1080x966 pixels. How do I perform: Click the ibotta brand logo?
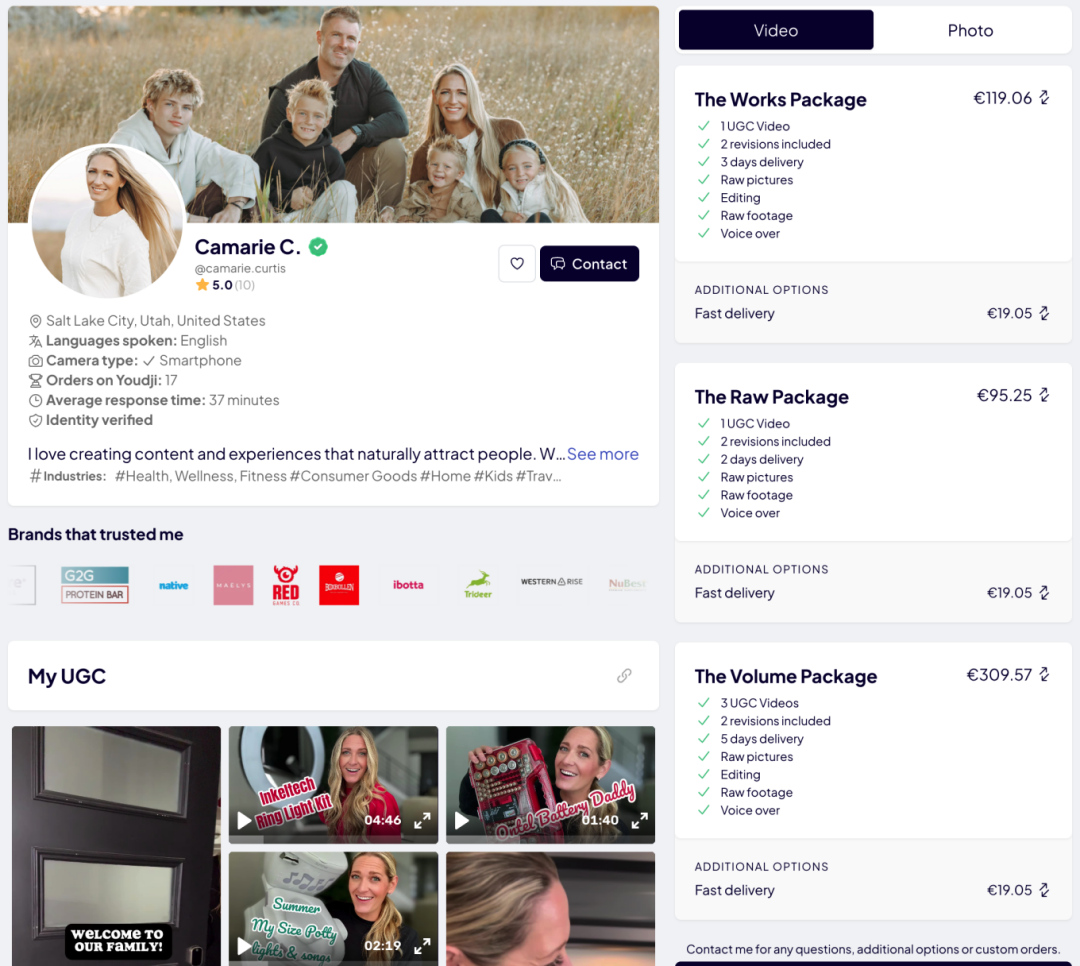tap(408, 585)
